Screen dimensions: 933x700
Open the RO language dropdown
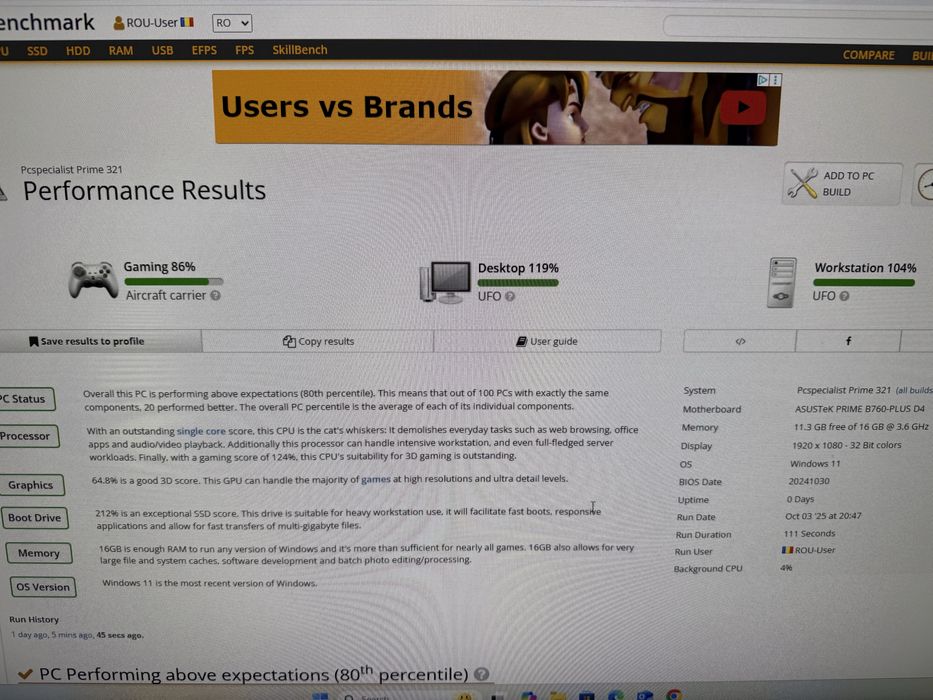tap(232, 23)
